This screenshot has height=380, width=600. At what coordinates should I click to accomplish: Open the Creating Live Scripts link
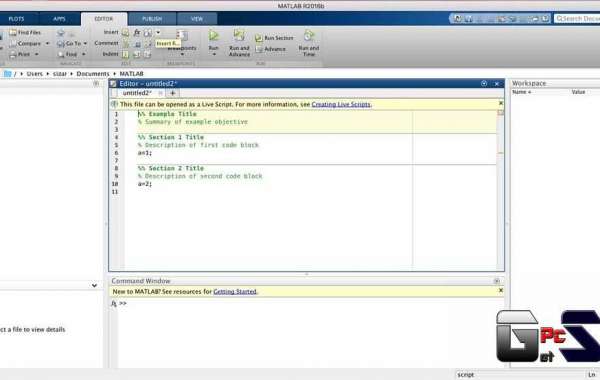(x=341, y=104)
